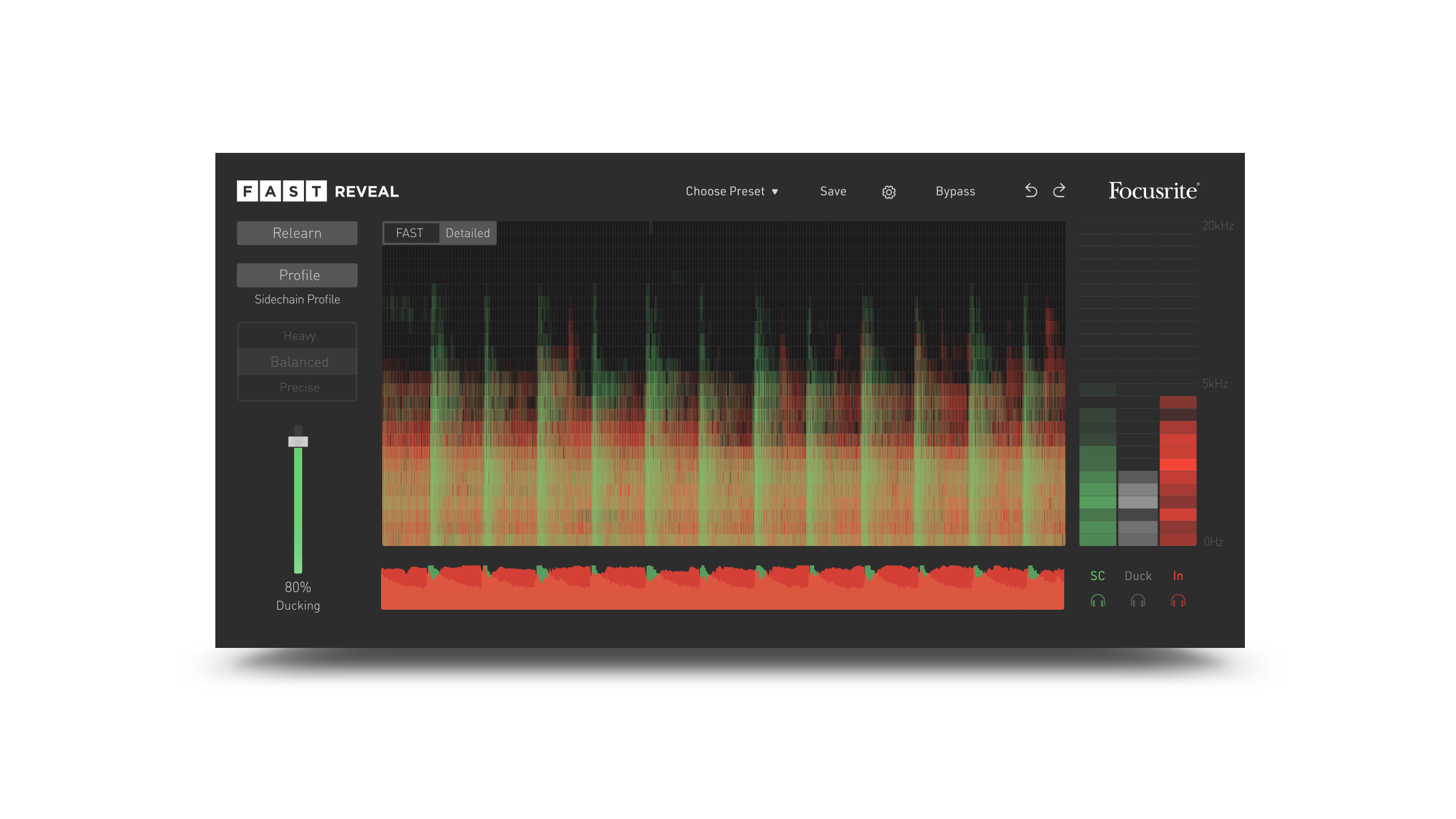Image resolution: width=1456 pixels, height=819 pixels.
Task: Click the FAST Reveal logo
Action: coord(317,191)
